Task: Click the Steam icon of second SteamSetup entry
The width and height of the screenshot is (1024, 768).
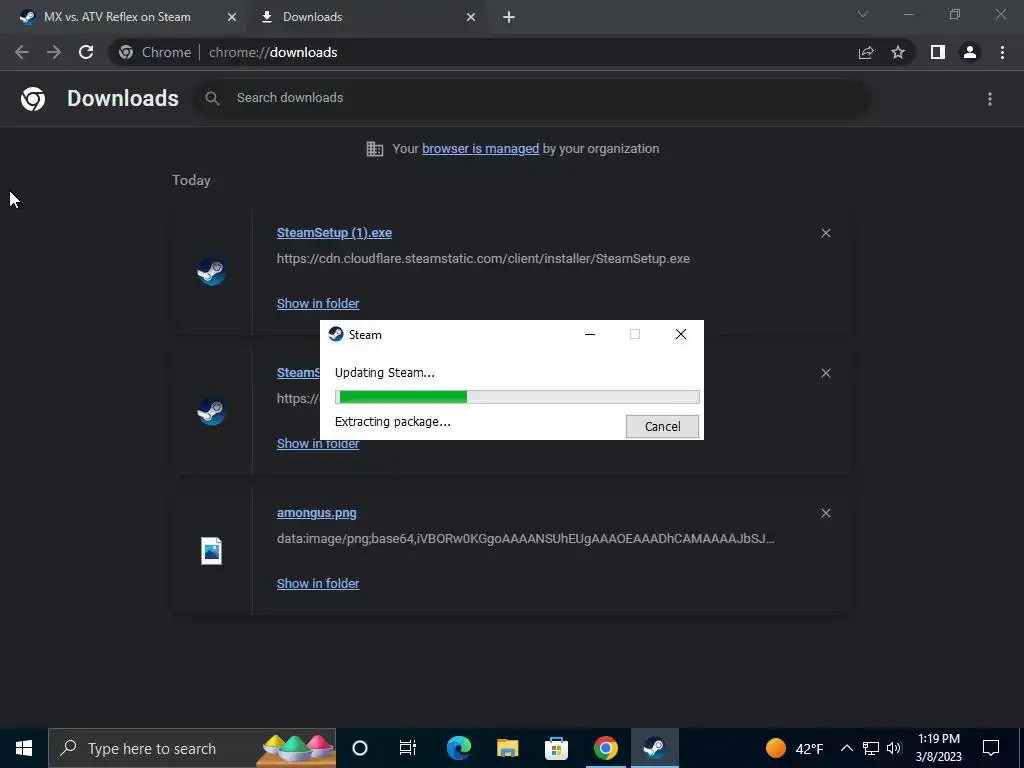Action: [212, 411]
